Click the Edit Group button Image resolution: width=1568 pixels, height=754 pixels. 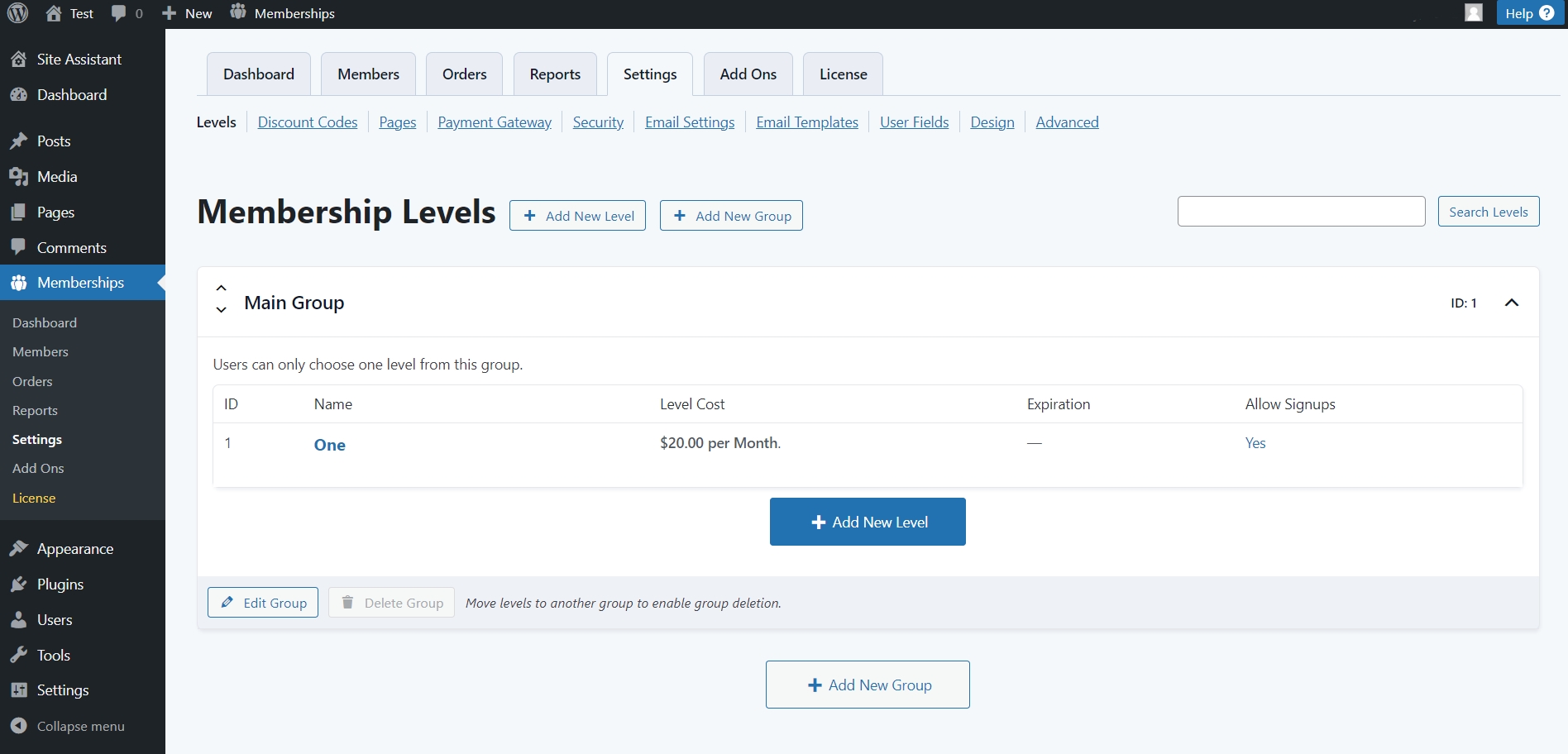[263, 603]
